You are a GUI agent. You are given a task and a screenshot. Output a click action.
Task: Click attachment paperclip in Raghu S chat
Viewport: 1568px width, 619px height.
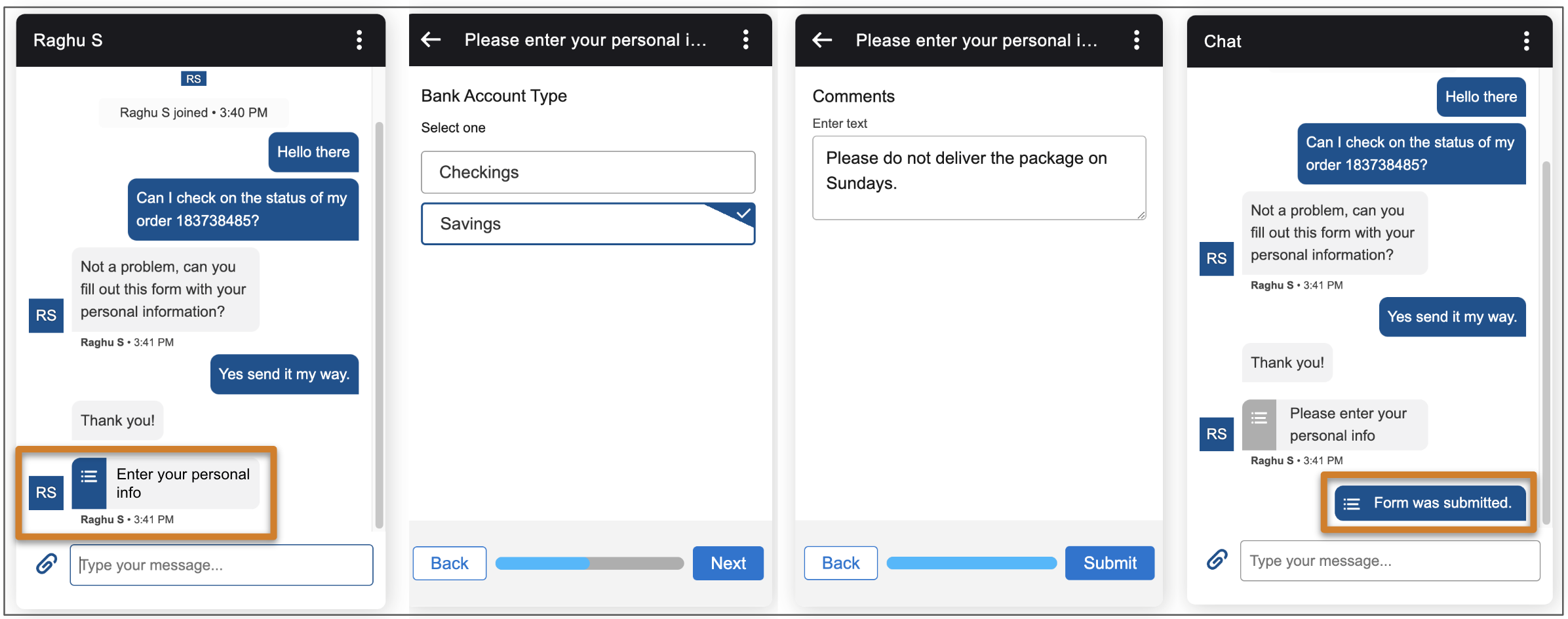pos(47,563)
